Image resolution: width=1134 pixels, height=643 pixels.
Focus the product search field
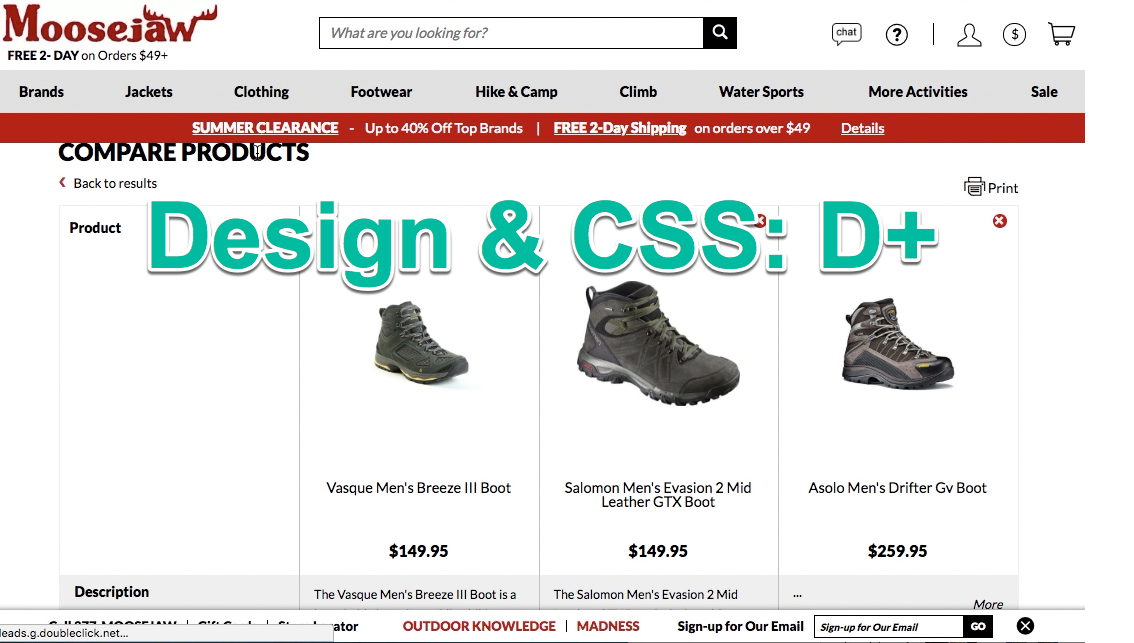coord(511,33)
